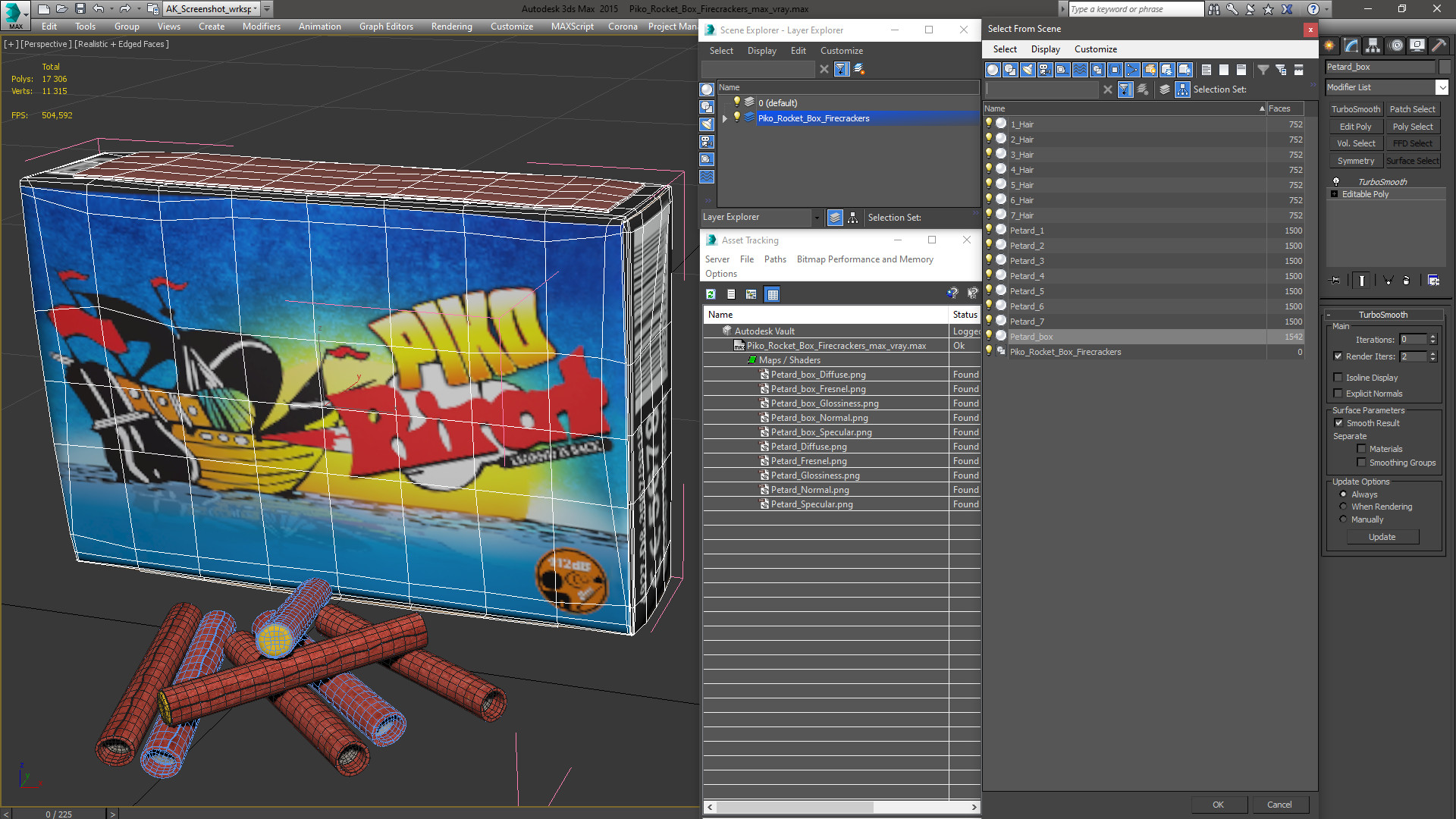1456x819 pixels.
Task: Enable Isoline Display checkbox
Action: [1338, 378]
